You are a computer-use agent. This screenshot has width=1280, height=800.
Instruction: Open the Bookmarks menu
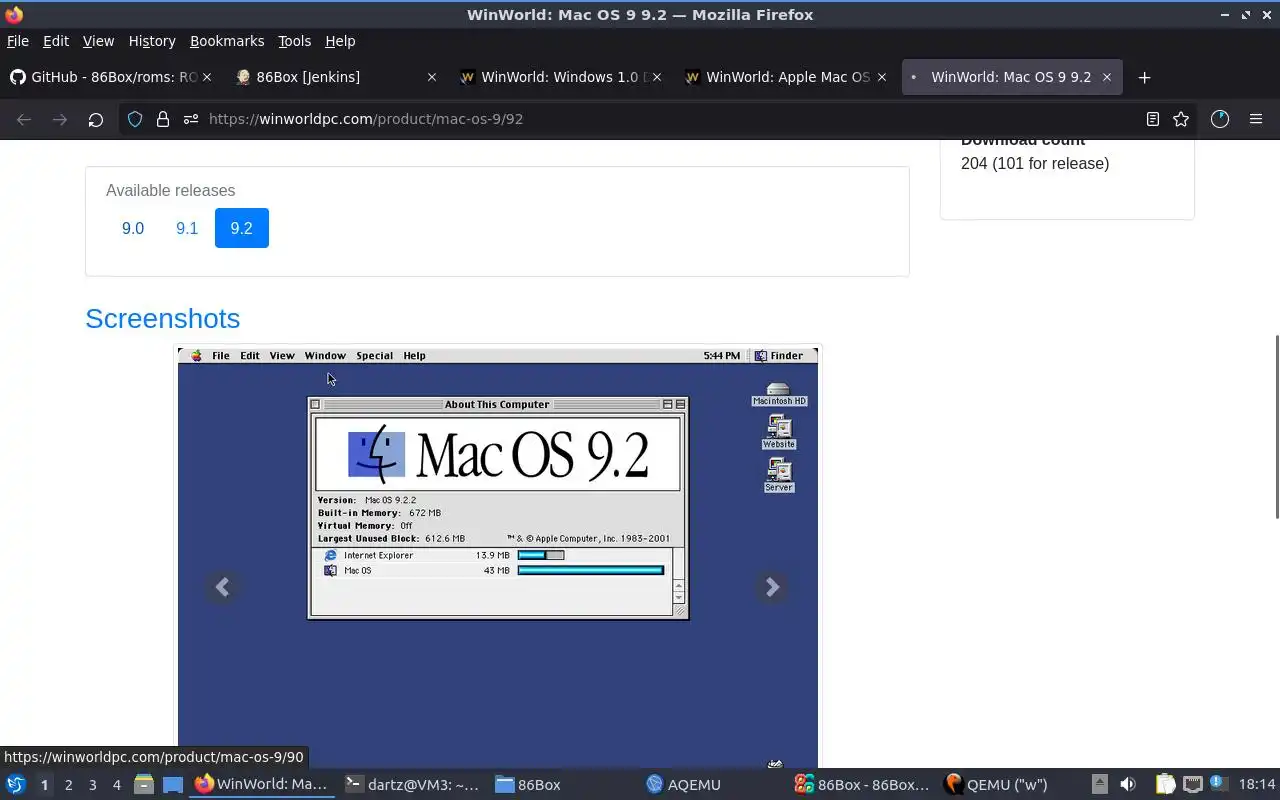click(x=227, y=41)
